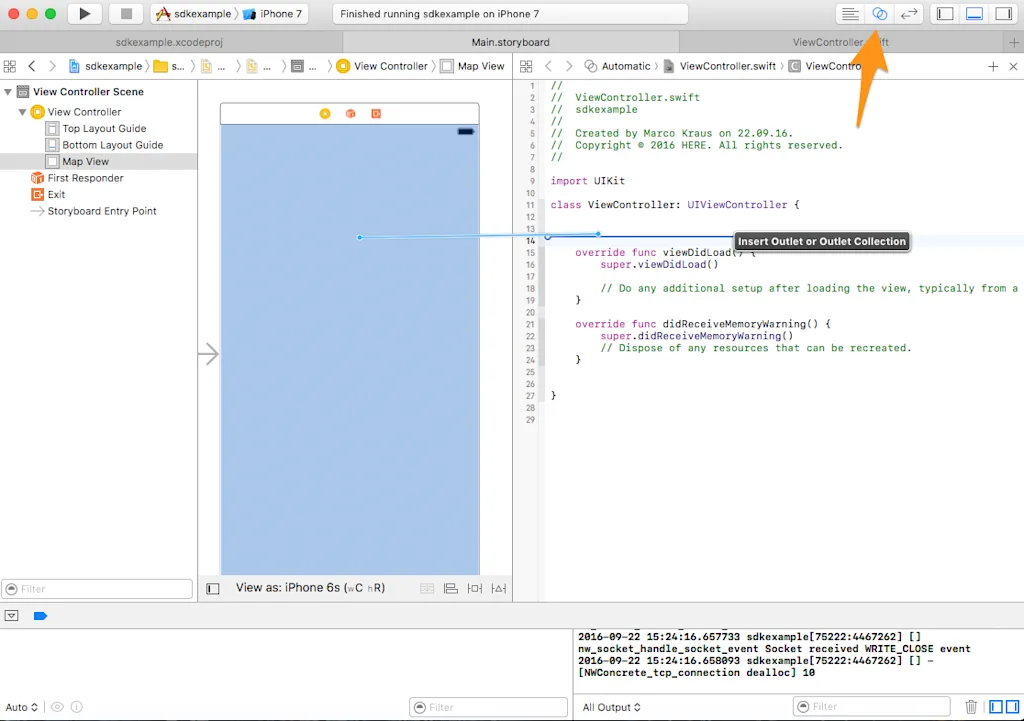
Task: Select Storyboard Entry Point
Action: [x=93, y=211]
